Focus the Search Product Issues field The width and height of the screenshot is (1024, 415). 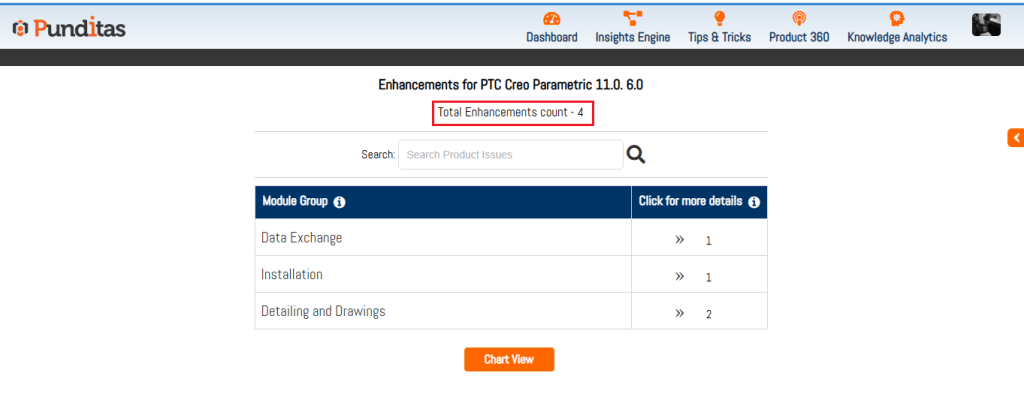click(x=510, y=155)
